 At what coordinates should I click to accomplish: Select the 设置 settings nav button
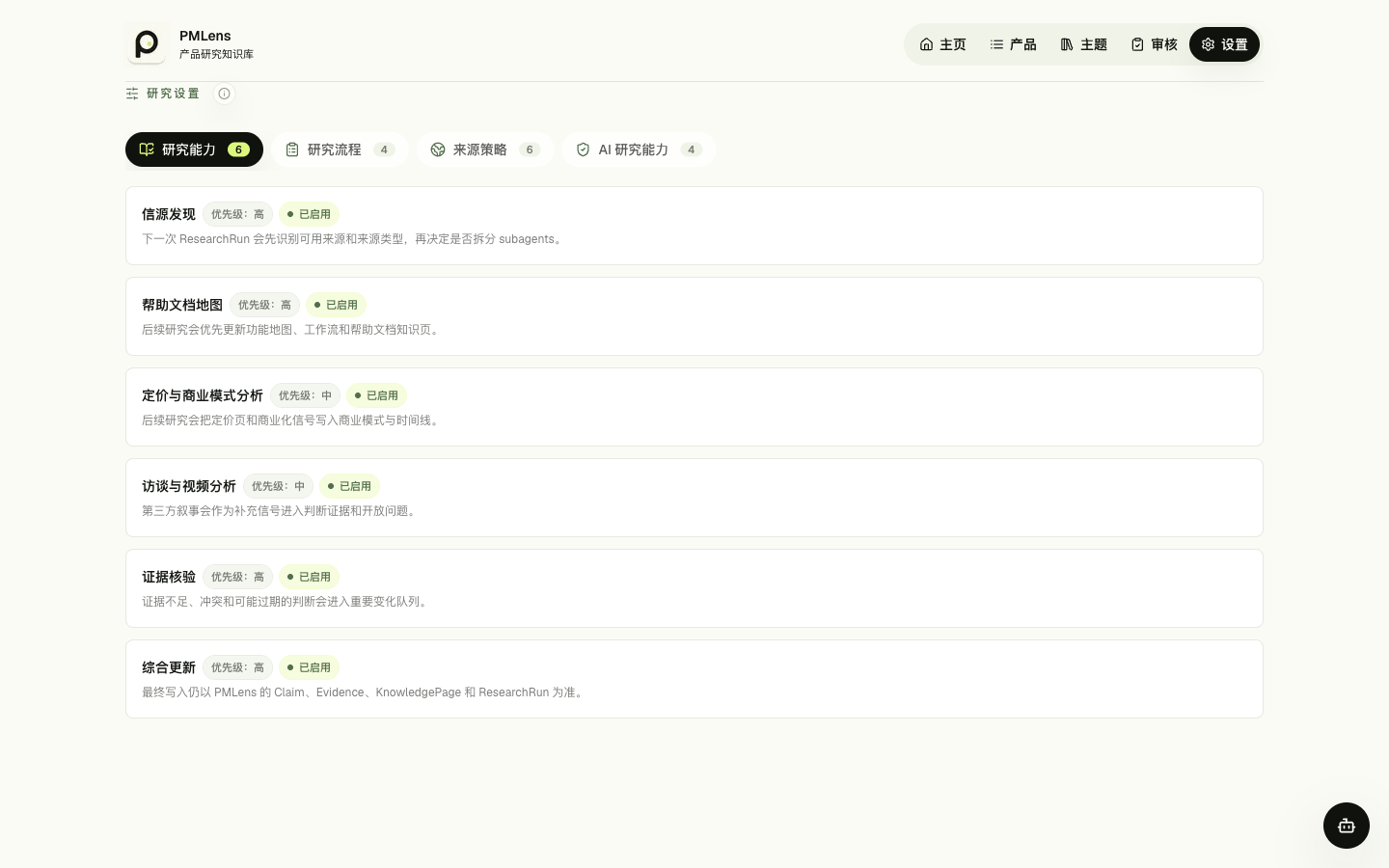[x=1224, y=44]
